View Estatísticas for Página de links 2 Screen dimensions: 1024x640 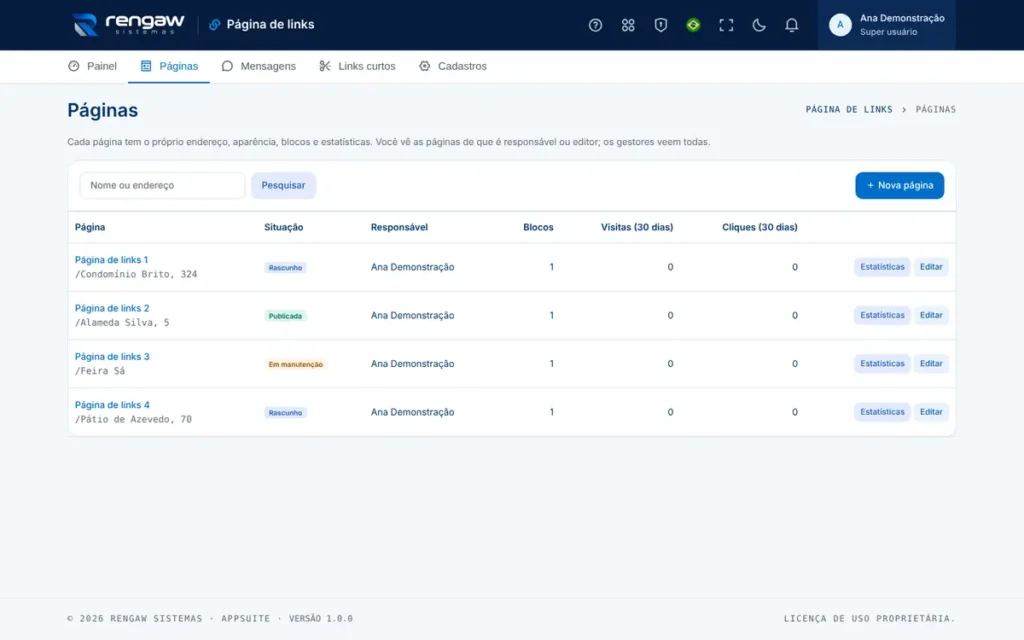pyautogui.click(x=882, y=315)
